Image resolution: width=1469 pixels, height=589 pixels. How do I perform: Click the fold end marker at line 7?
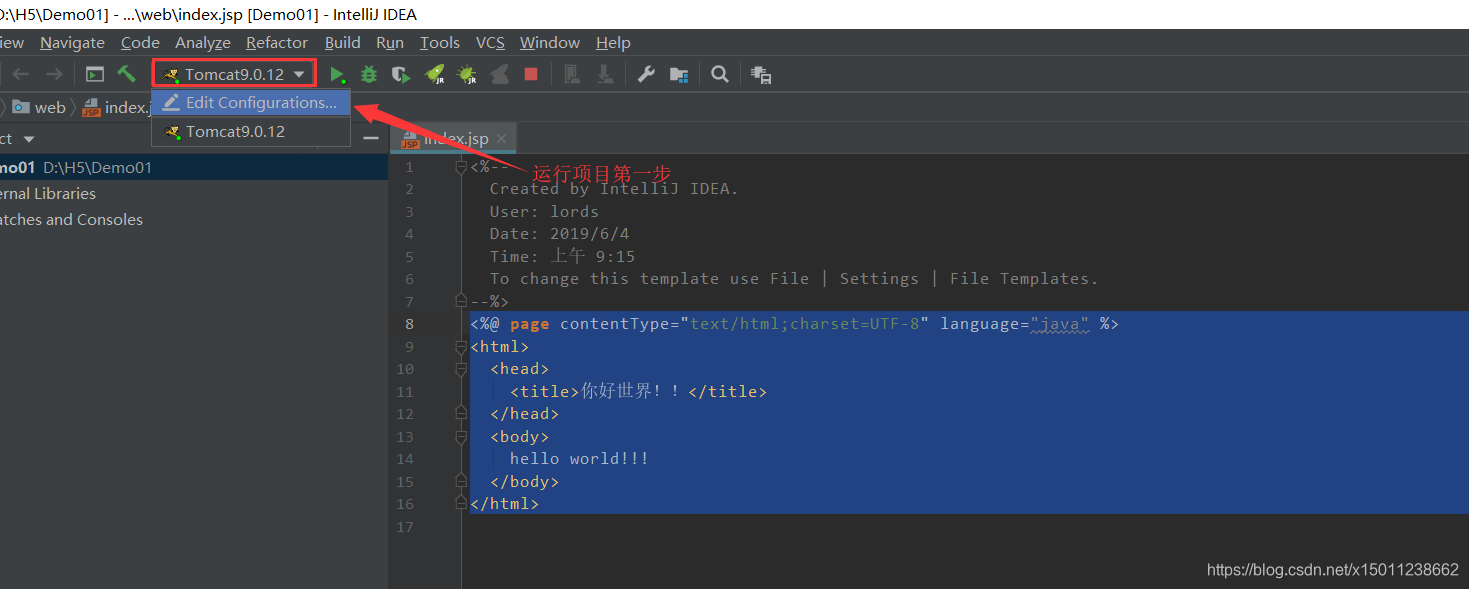tap(461, 301)
